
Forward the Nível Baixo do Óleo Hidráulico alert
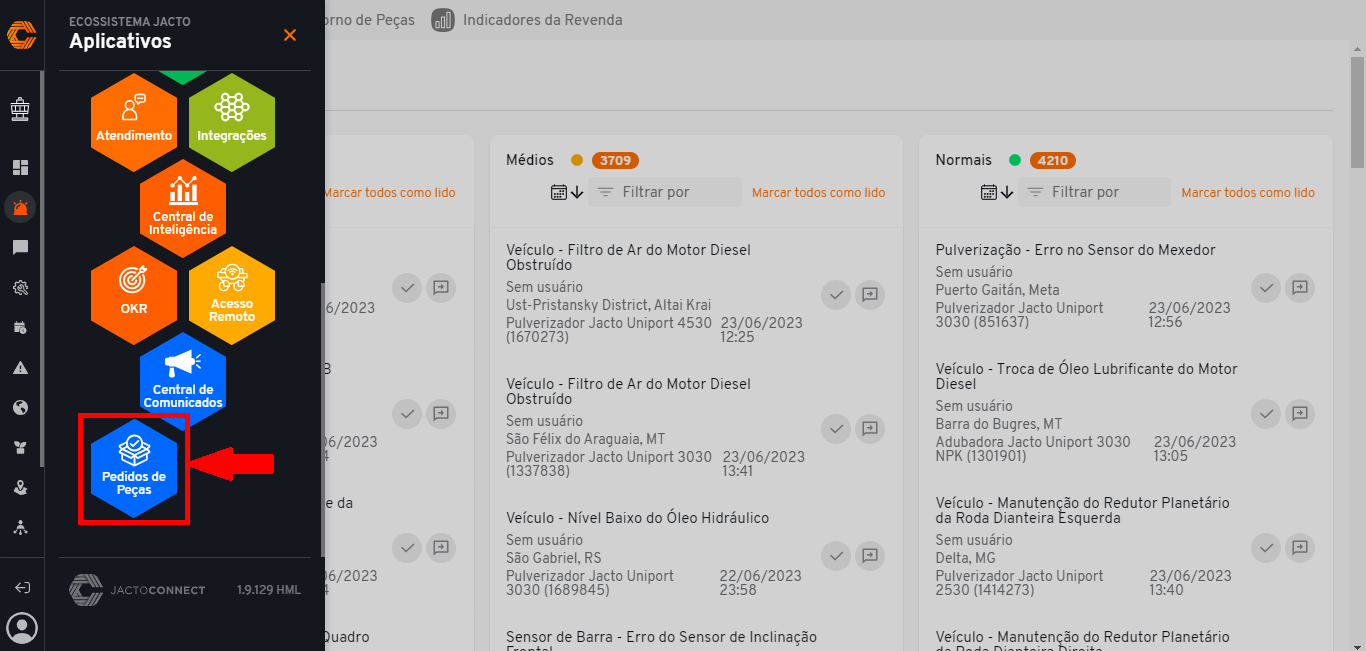tap(870, 554)
